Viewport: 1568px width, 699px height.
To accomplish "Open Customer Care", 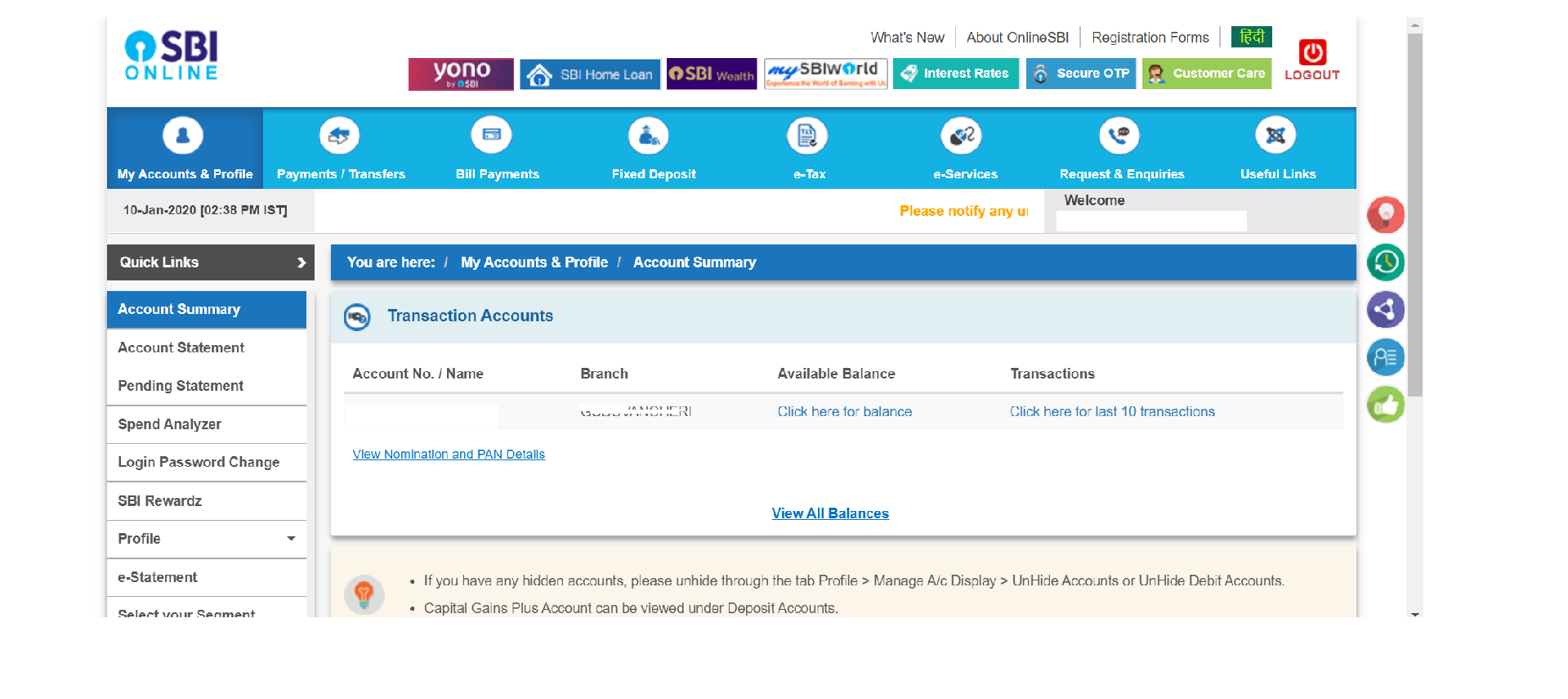I will [1207, 74].
